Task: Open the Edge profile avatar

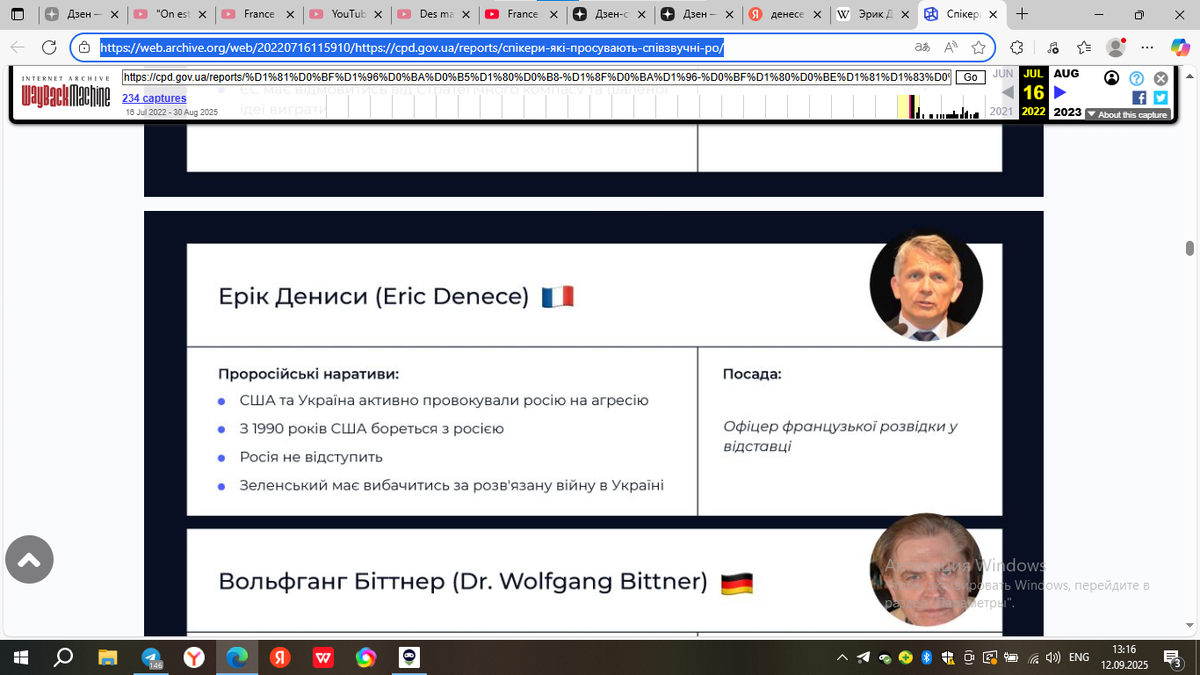Action: (1116, 47)
